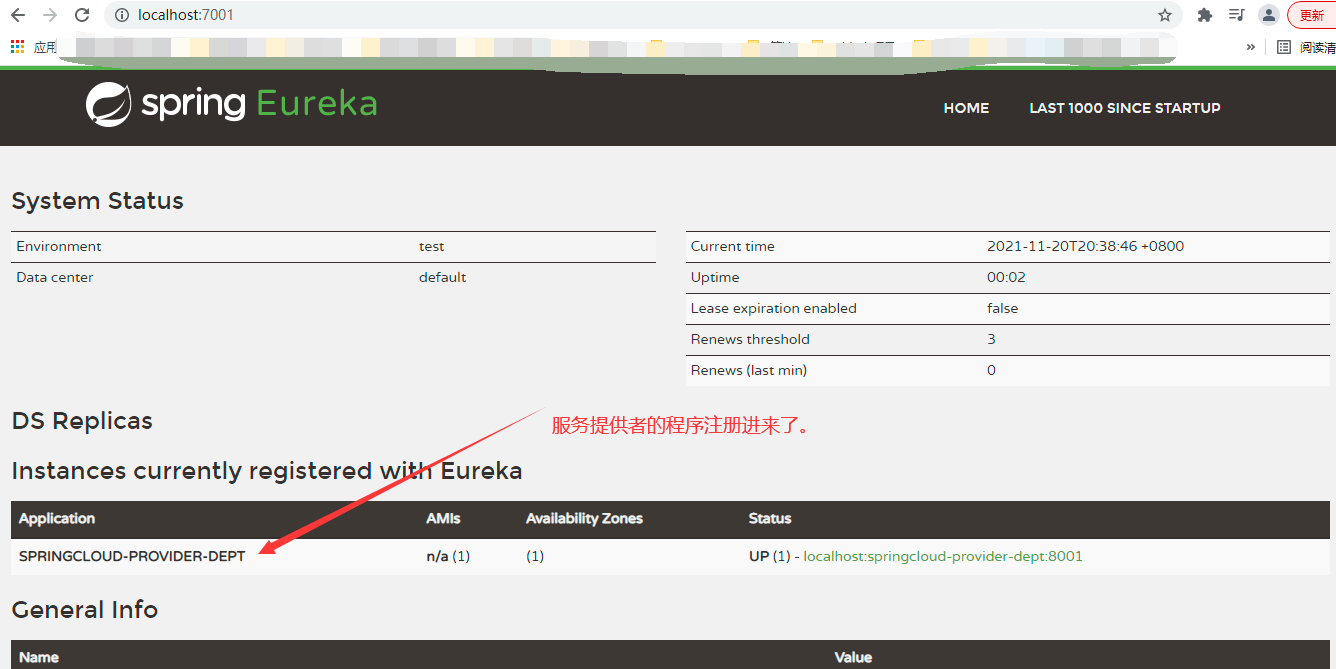View site information for localhost
Screen dimensions: 1336x669
coord(122,15)
